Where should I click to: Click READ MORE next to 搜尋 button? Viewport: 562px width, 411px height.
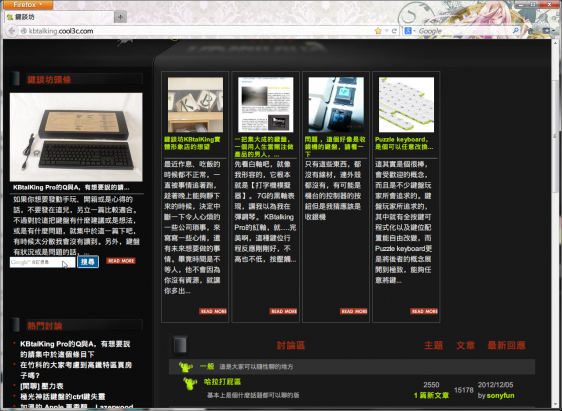point(121,261)
